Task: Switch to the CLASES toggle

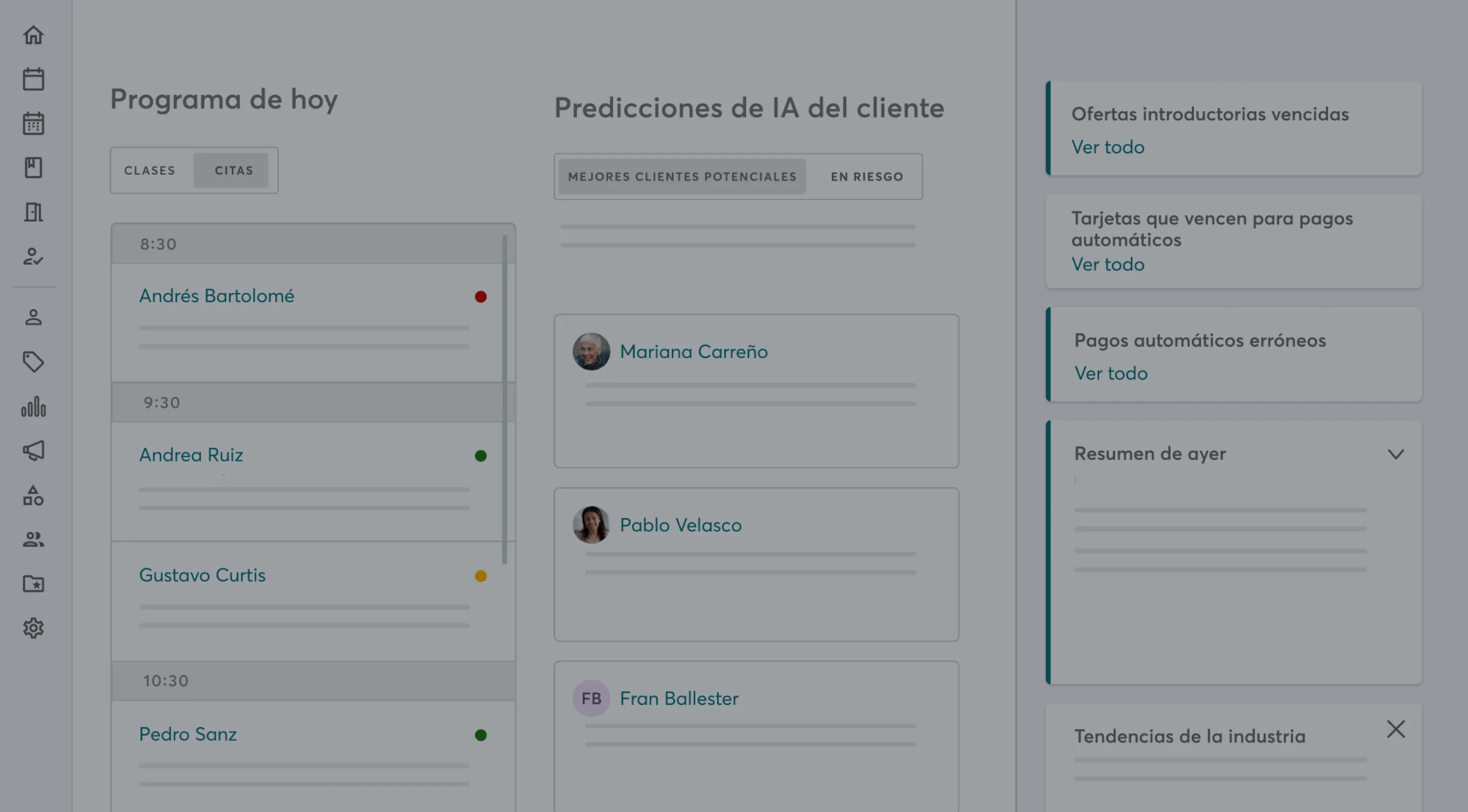Action: point(150,170)
